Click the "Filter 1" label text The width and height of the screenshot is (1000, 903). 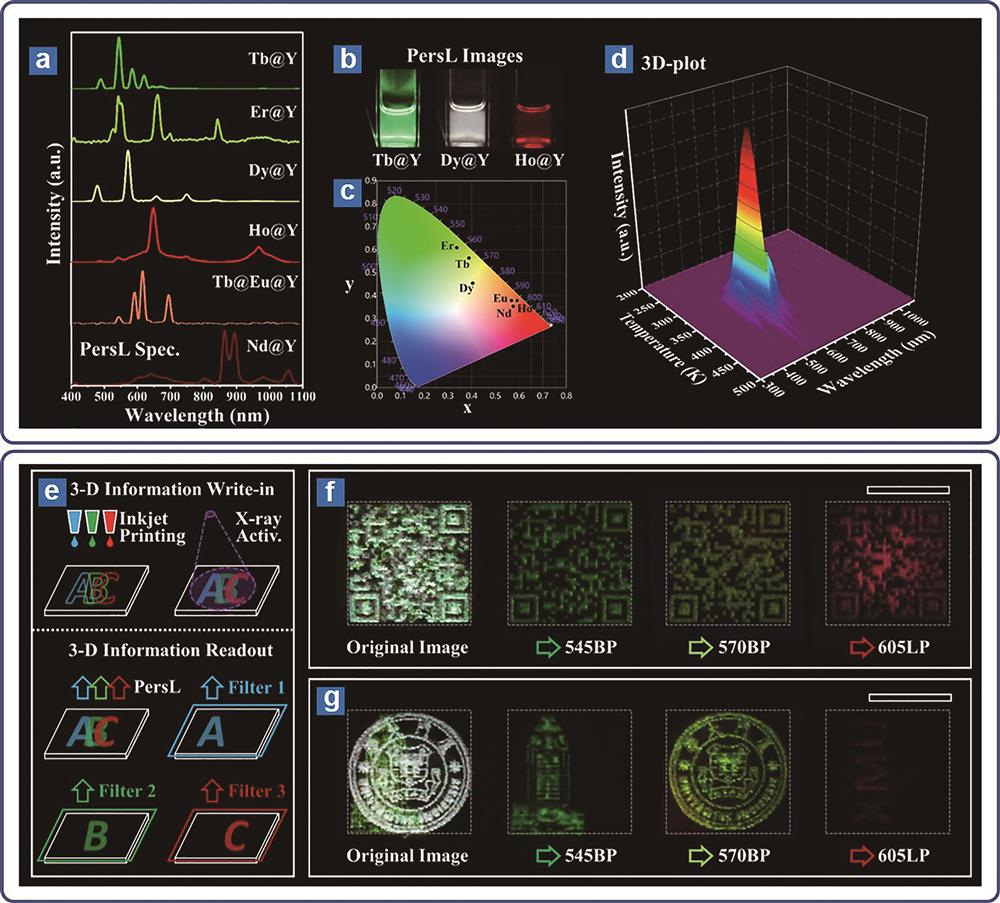point(256,688)
